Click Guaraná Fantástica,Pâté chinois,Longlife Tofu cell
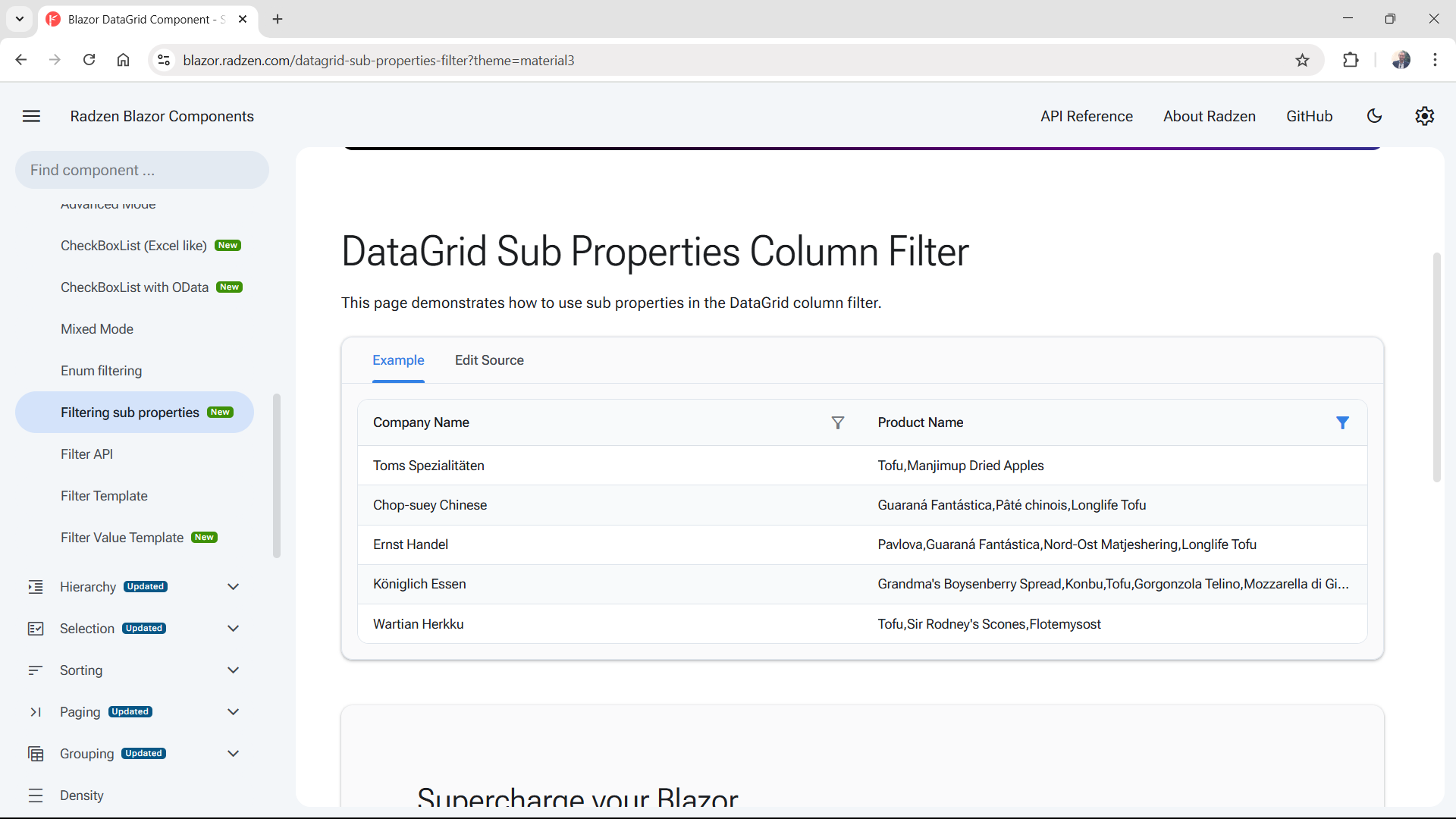The image size is (1456, 819). (1115, 505)
